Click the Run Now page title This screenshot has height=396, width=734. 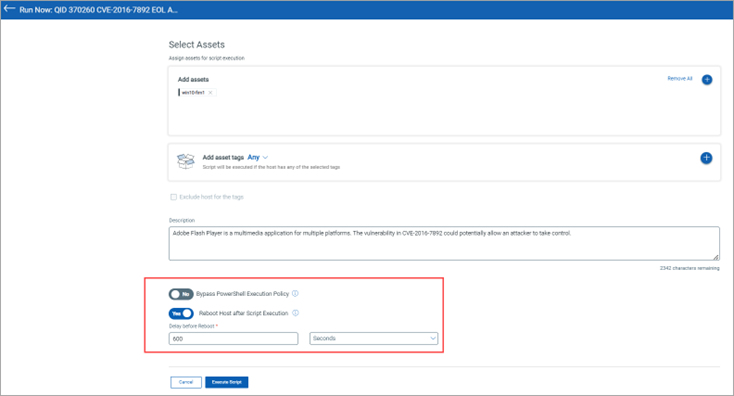pyautogui.click(x=98, y=10)
